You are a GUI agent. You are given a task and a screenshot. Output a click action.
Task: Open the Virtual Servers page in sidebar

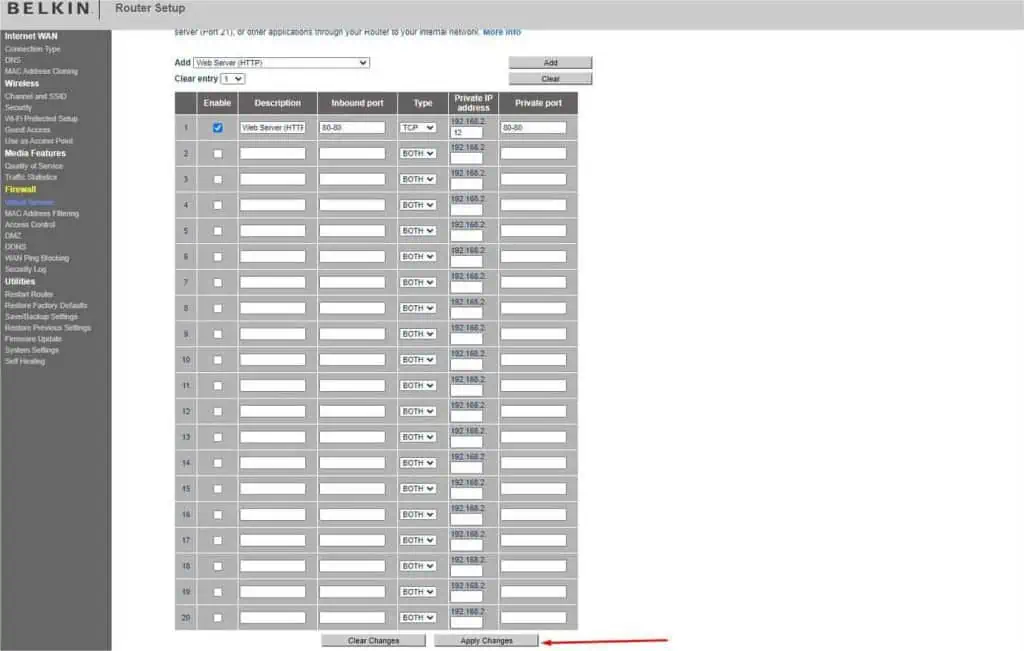tap(29, 201)
